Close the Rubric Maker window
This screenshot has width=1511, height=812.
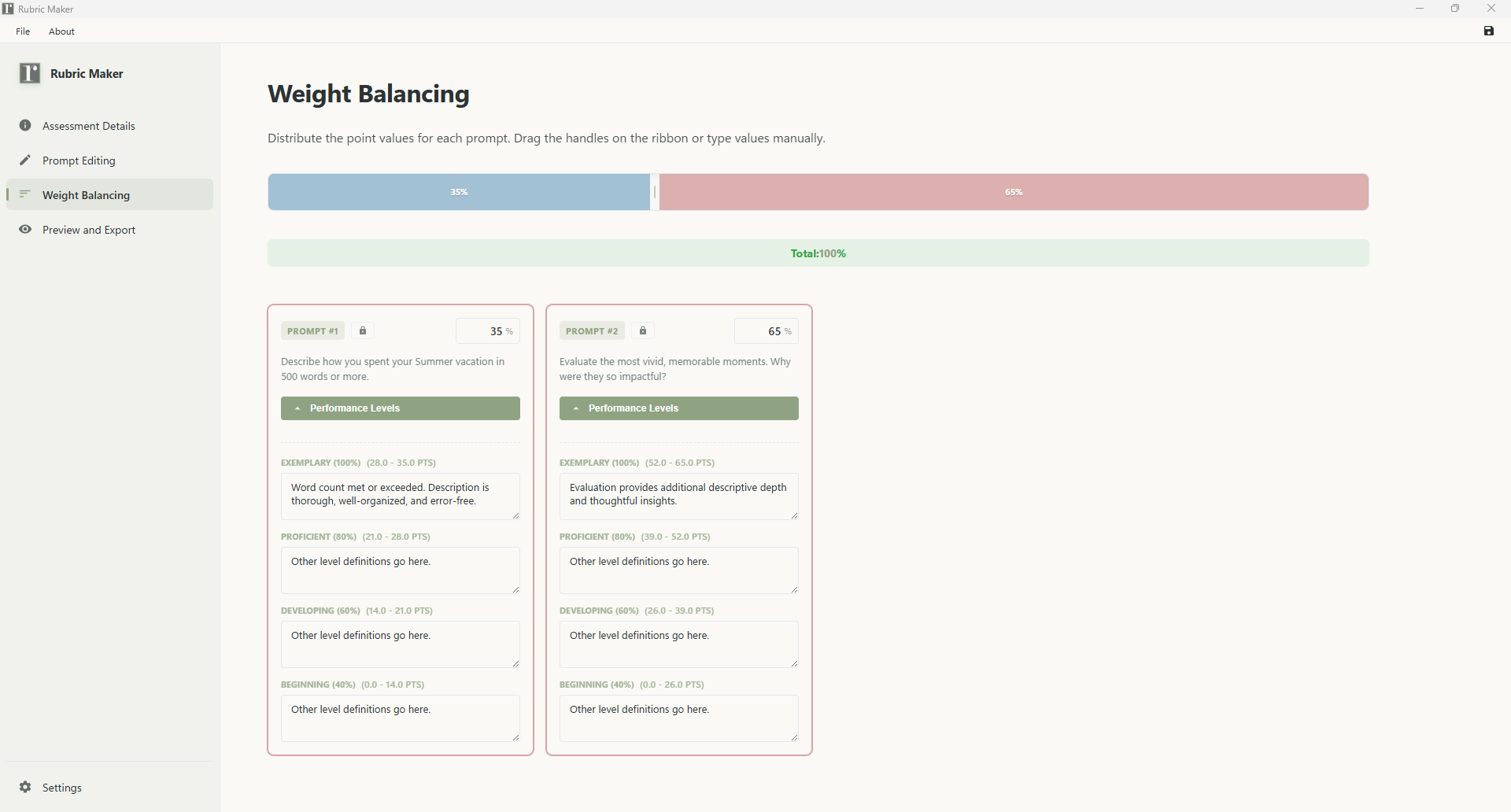(1491, 9)
